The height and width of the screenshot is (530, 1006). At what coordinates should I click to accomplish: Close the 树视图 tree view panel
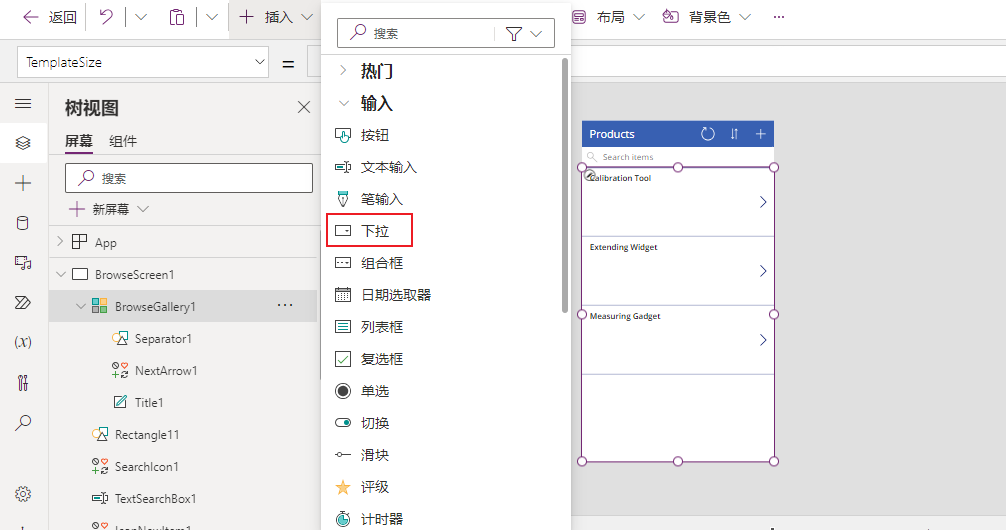(304, 107)
